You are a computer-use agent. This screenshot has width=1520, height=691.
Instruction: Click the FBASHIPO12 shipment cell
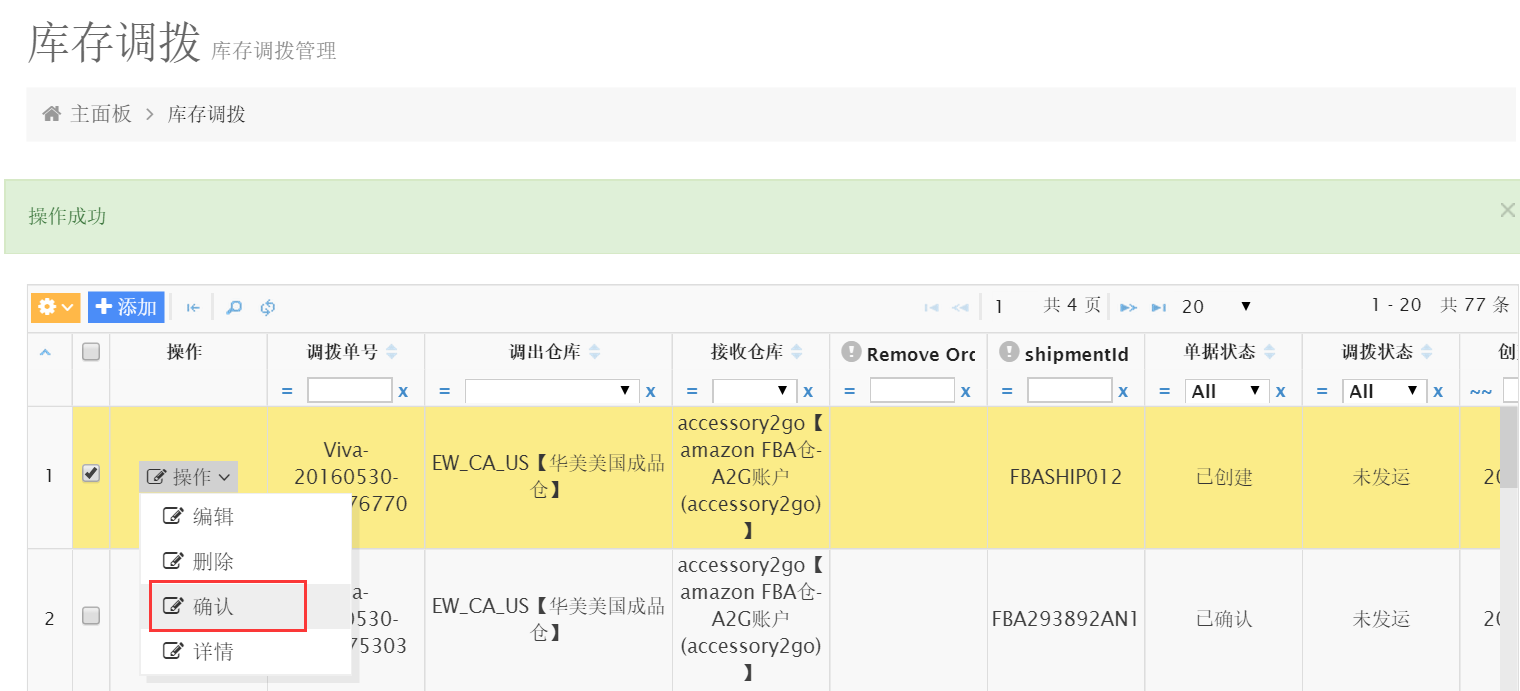(x=1066, y=477)
